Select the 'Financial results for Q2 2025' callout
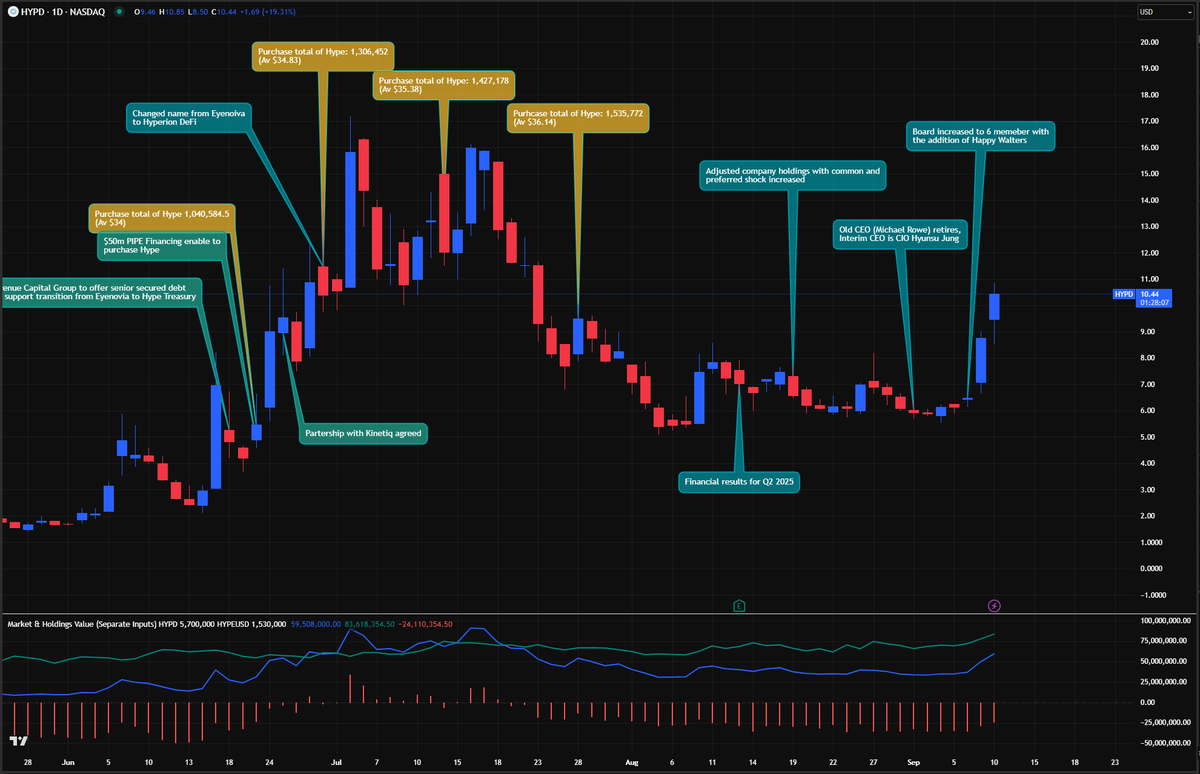 click(x=738, y=482)
